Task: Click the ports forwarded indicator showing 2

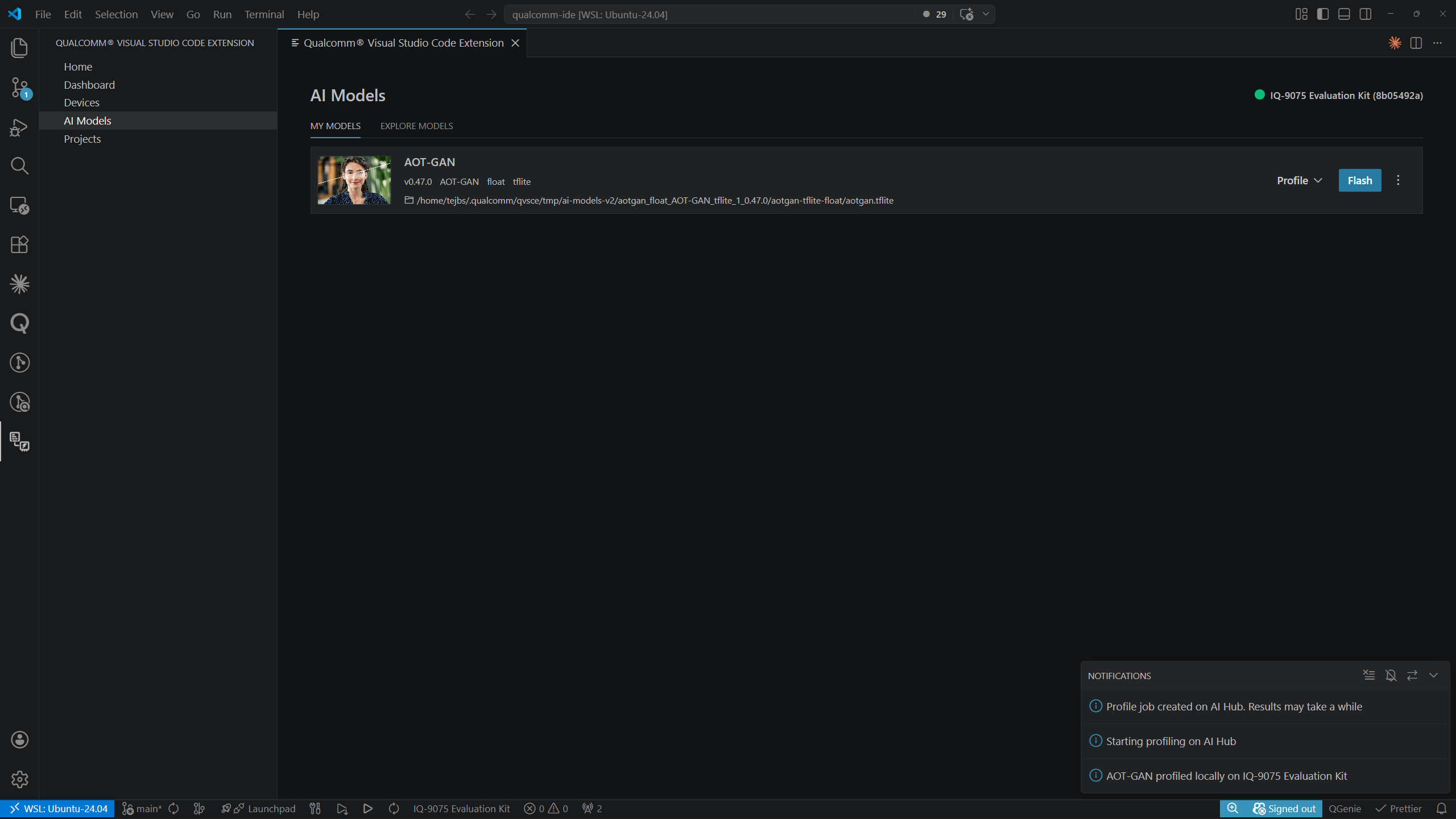Action: click(x=592, y=808)
